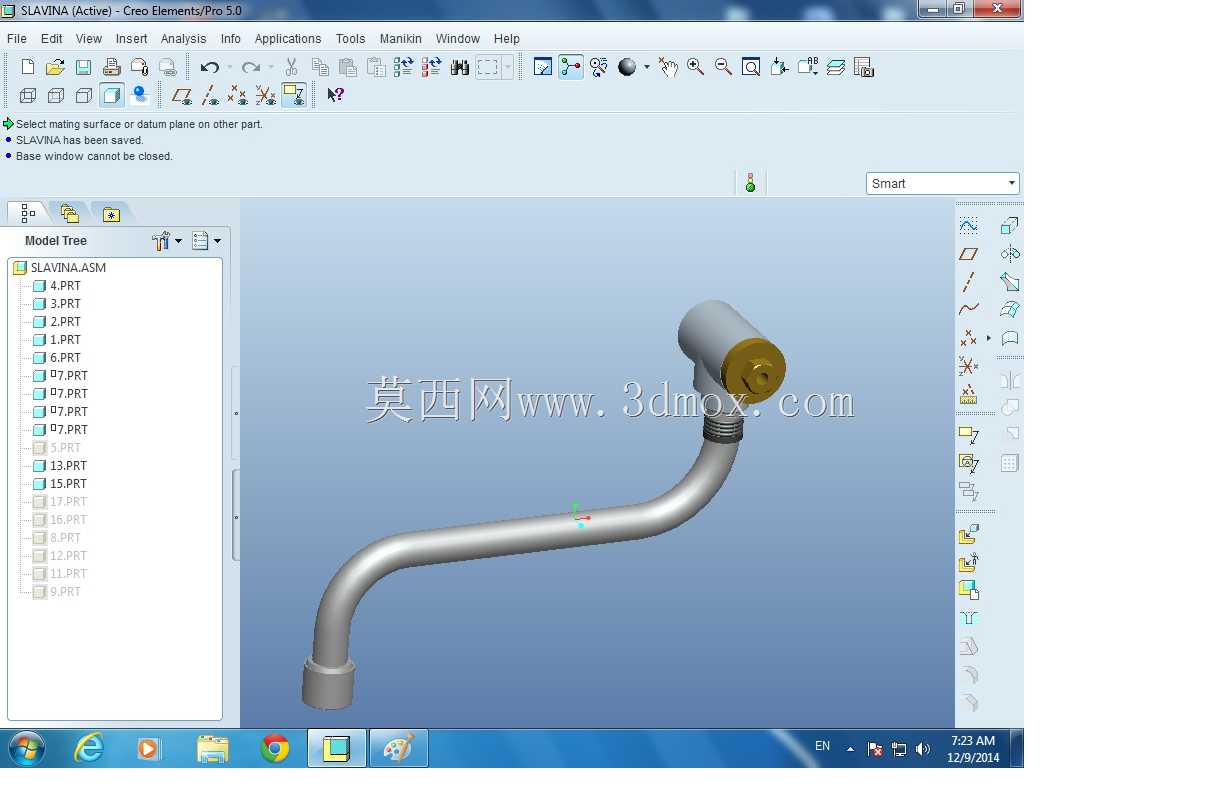Zoom out with magnifier minus icon
The width and height of the screenshot is (1220, 803).
point(724,67)
